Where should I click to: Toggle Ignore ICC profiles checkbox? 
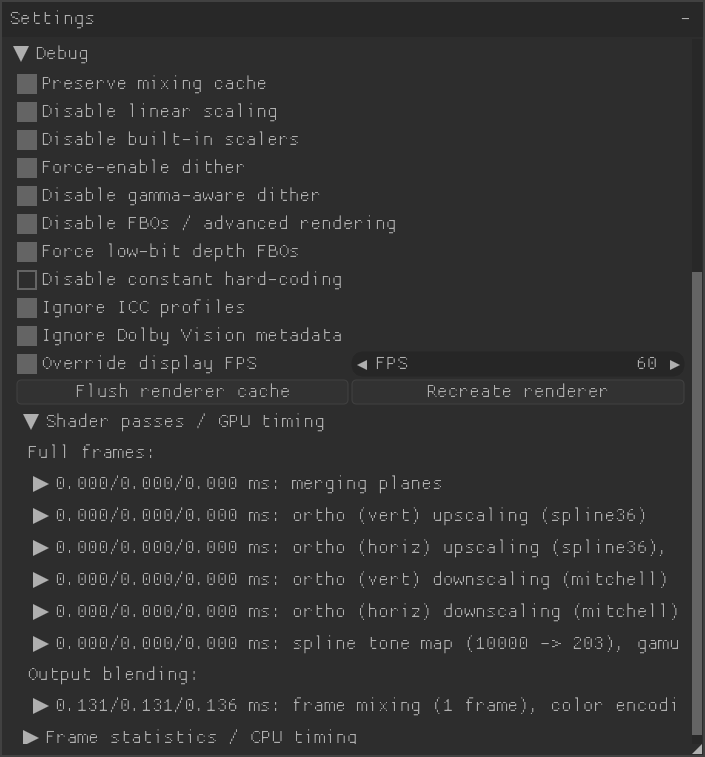point(27,308)
